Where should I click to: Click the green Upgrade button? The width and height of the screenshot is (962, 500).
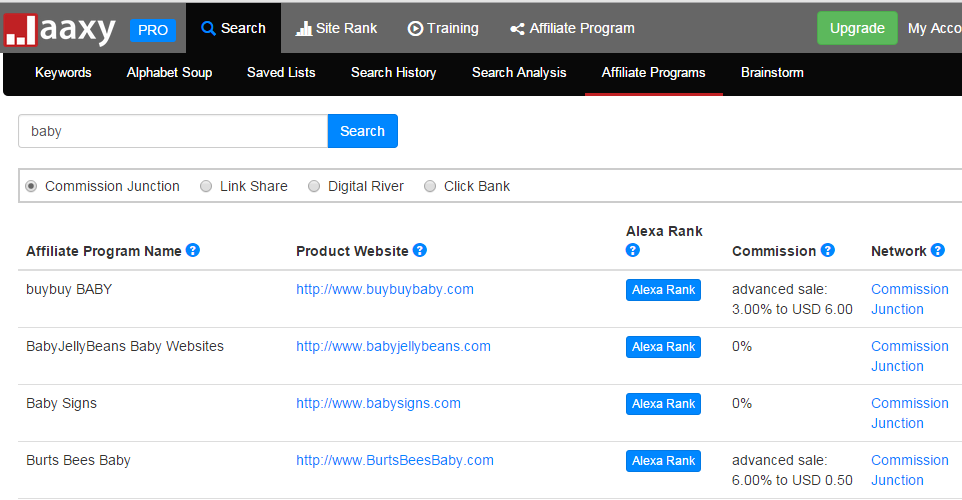point(857,28)
